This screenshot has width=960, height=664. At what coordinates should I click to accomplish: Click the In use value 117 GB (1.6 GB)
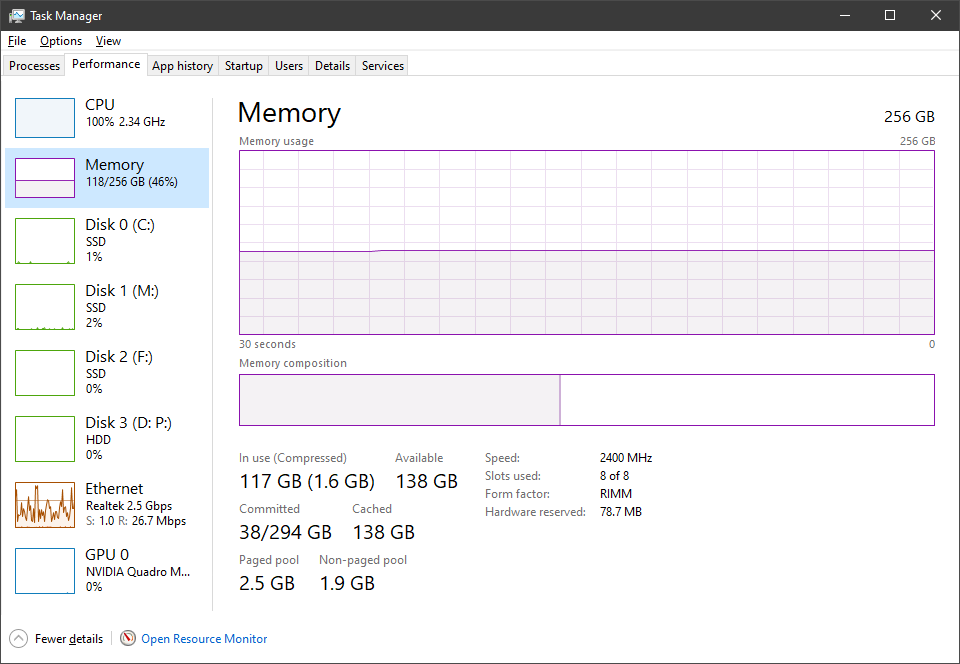(x=307, y=482)
